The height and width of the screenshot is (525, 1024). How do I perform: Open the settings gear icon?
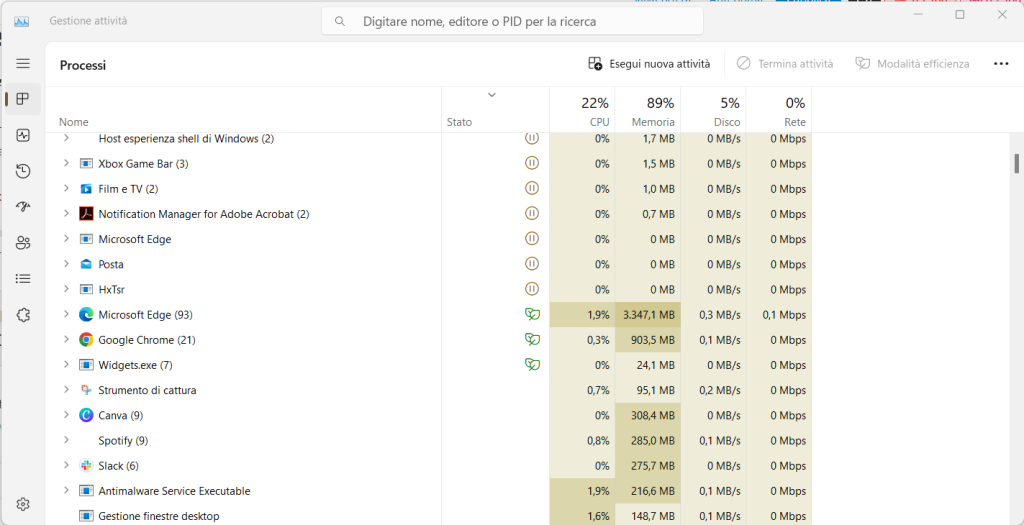point(23,504)
